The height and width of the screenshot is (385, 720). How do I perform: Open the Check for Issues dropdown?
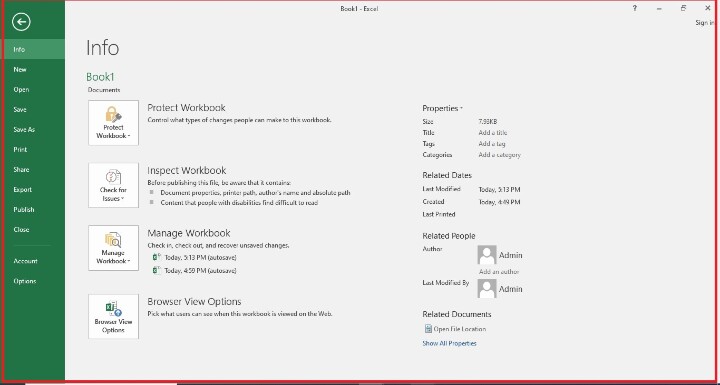(113, 185)
